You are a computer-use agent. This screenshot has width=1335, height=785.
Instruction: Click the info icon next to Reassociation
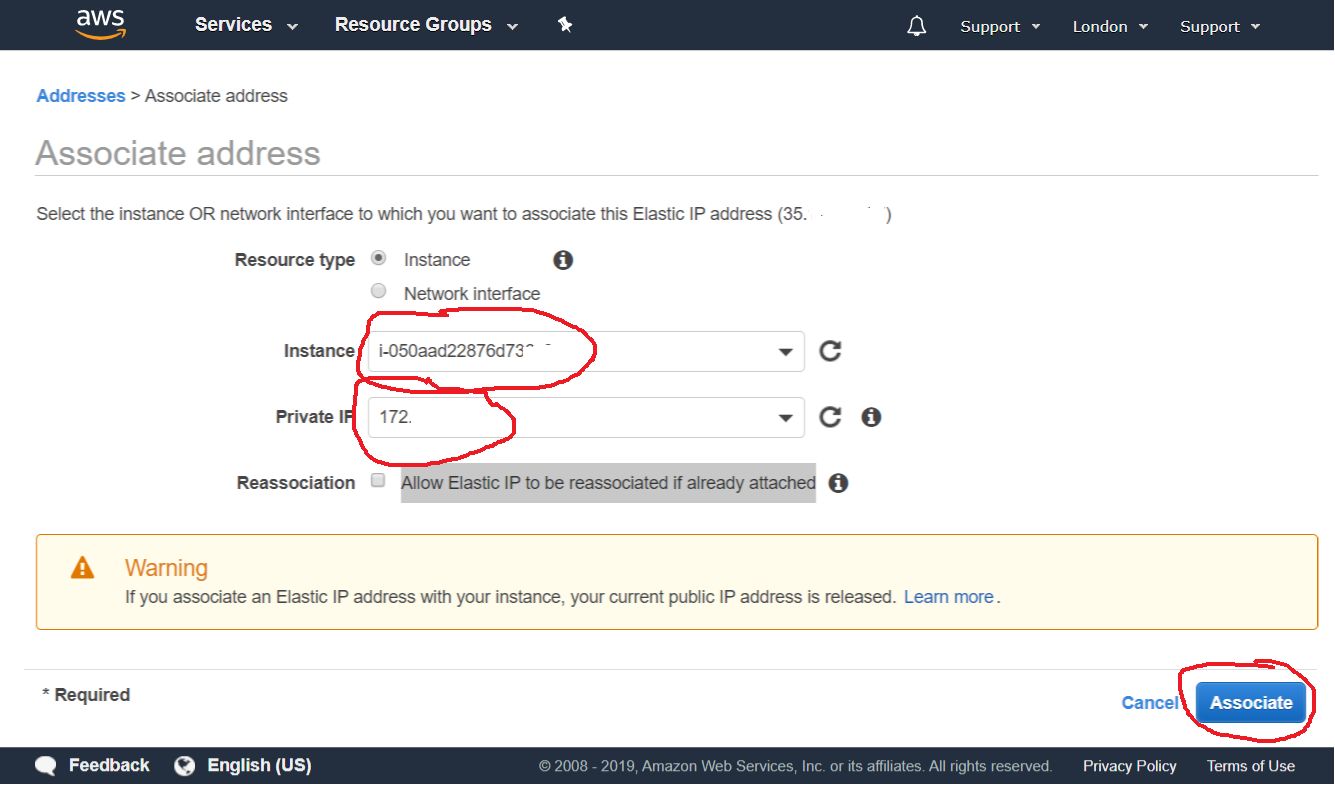[x=838, y=483]
